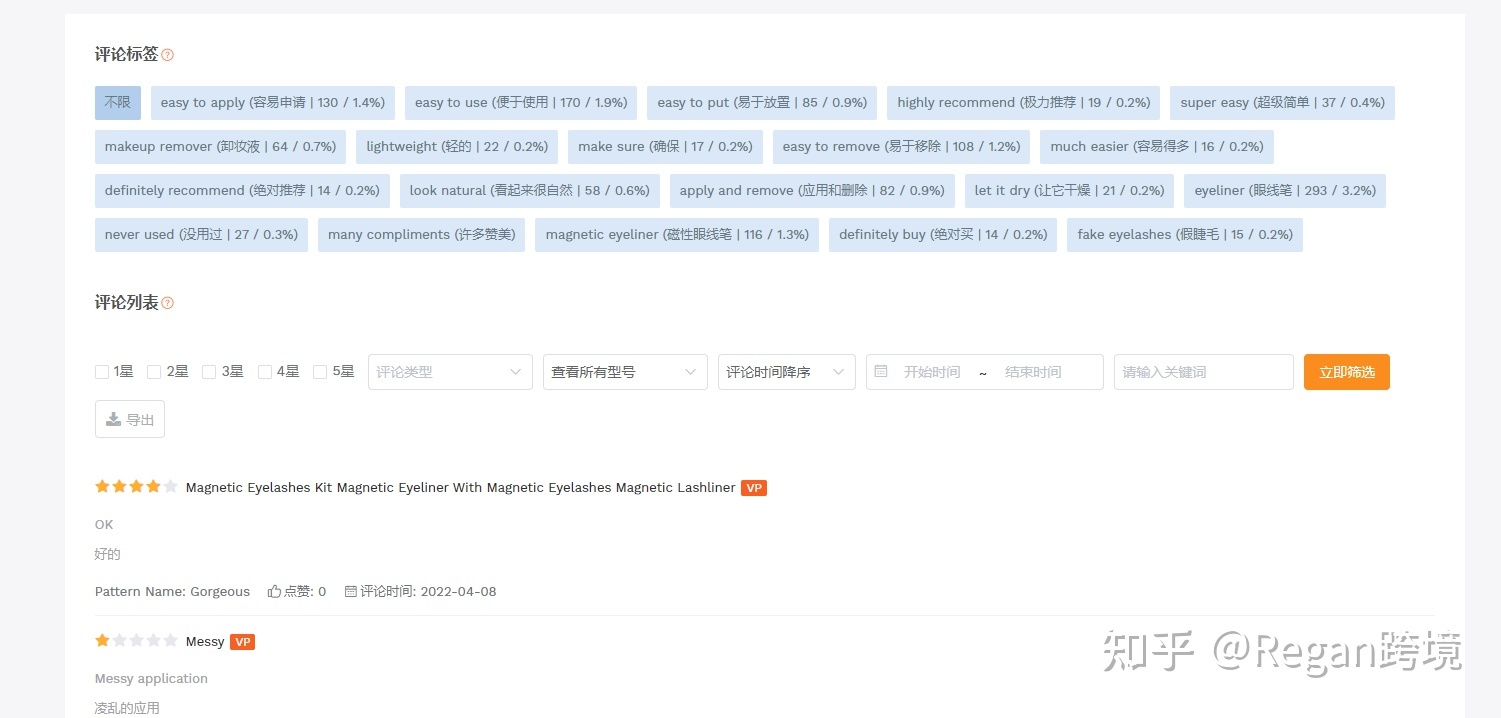This screenshot has height=718, width=1501.
Task: Click the help icon beside 评论列表
Action: [x=168, y=303]
